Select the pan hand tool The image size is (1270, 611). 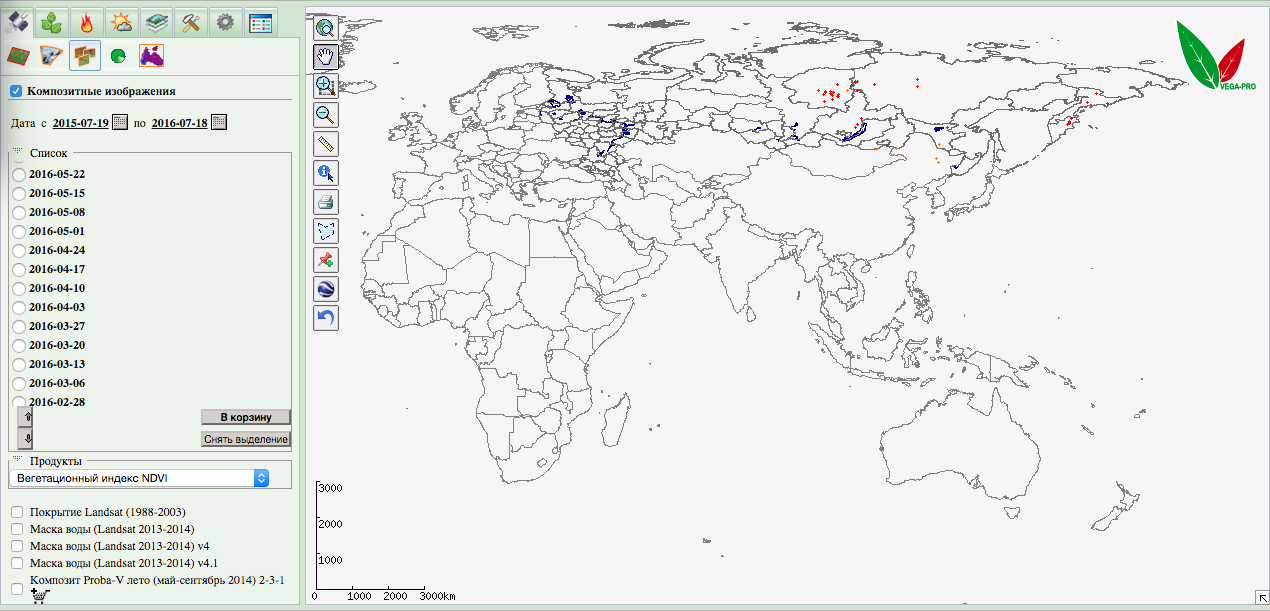[325, 56]
